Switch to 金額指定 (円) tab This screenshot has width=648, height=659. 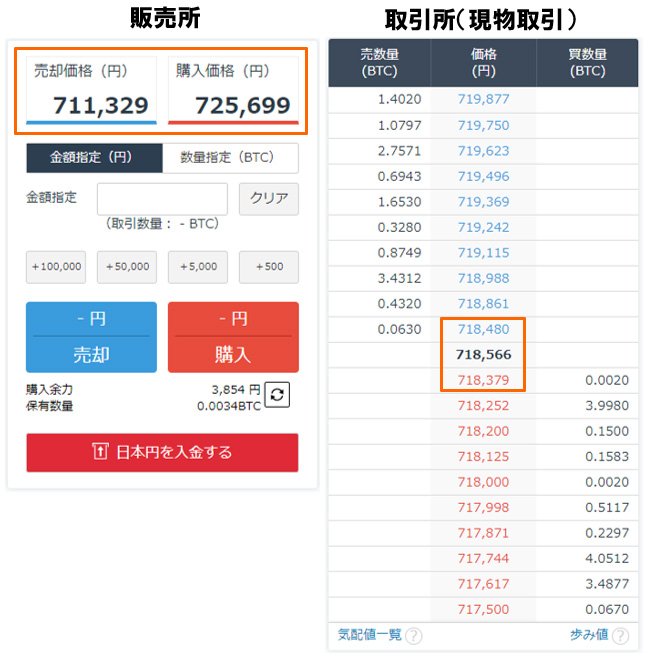[x=94, y=158]
